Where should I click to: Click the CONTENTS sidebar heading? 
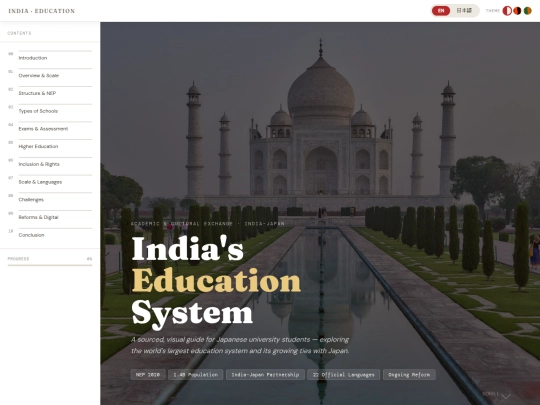(x=19, y=33)
